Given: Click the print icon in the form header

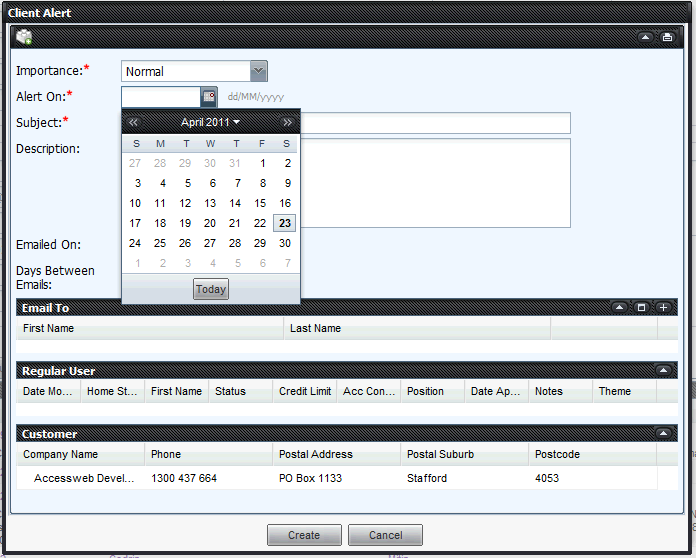Looking at the screenshot, I should pos(667,37).
